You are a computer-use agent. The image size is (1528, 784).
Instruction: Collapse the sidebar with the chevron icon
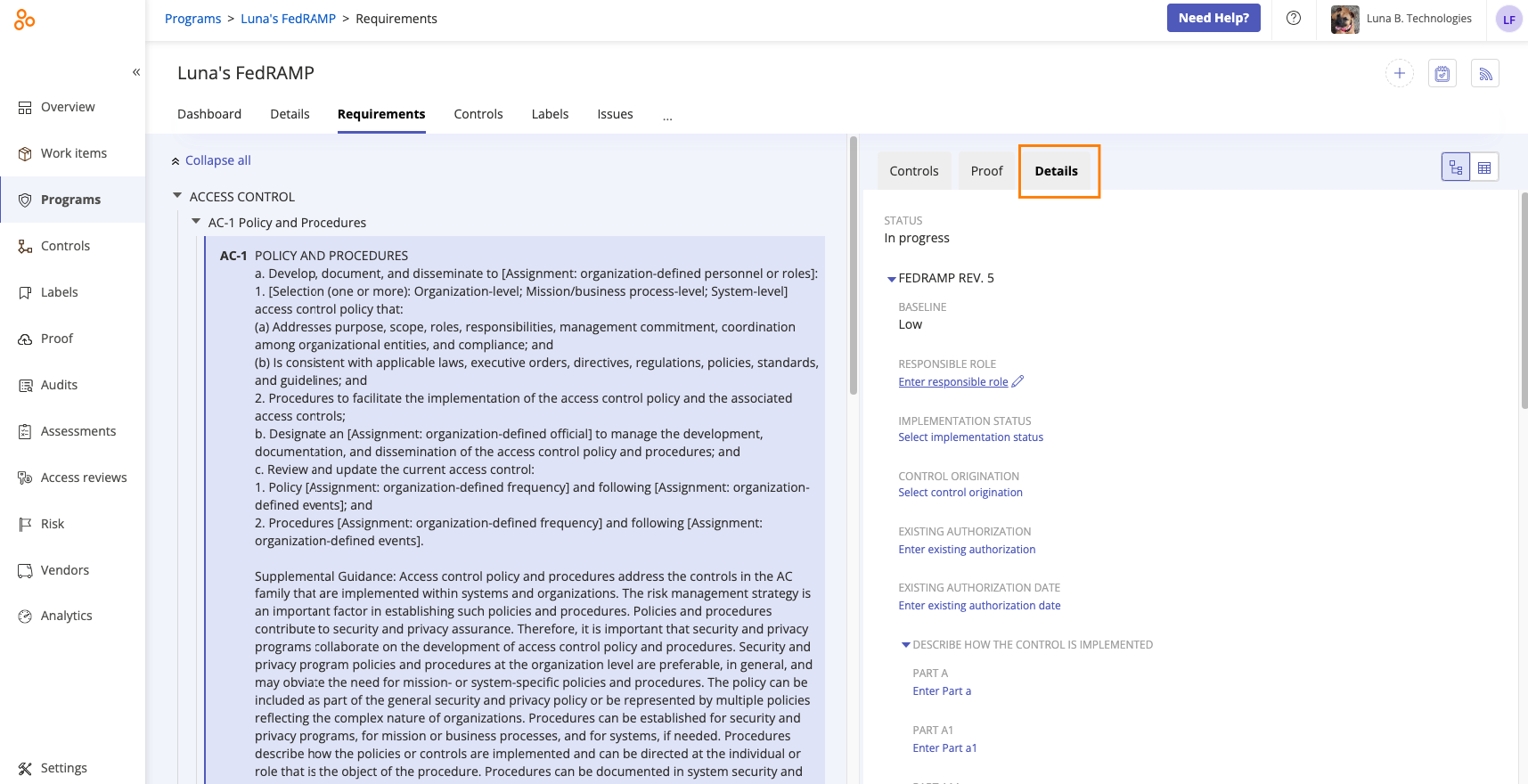pos(136,72)
